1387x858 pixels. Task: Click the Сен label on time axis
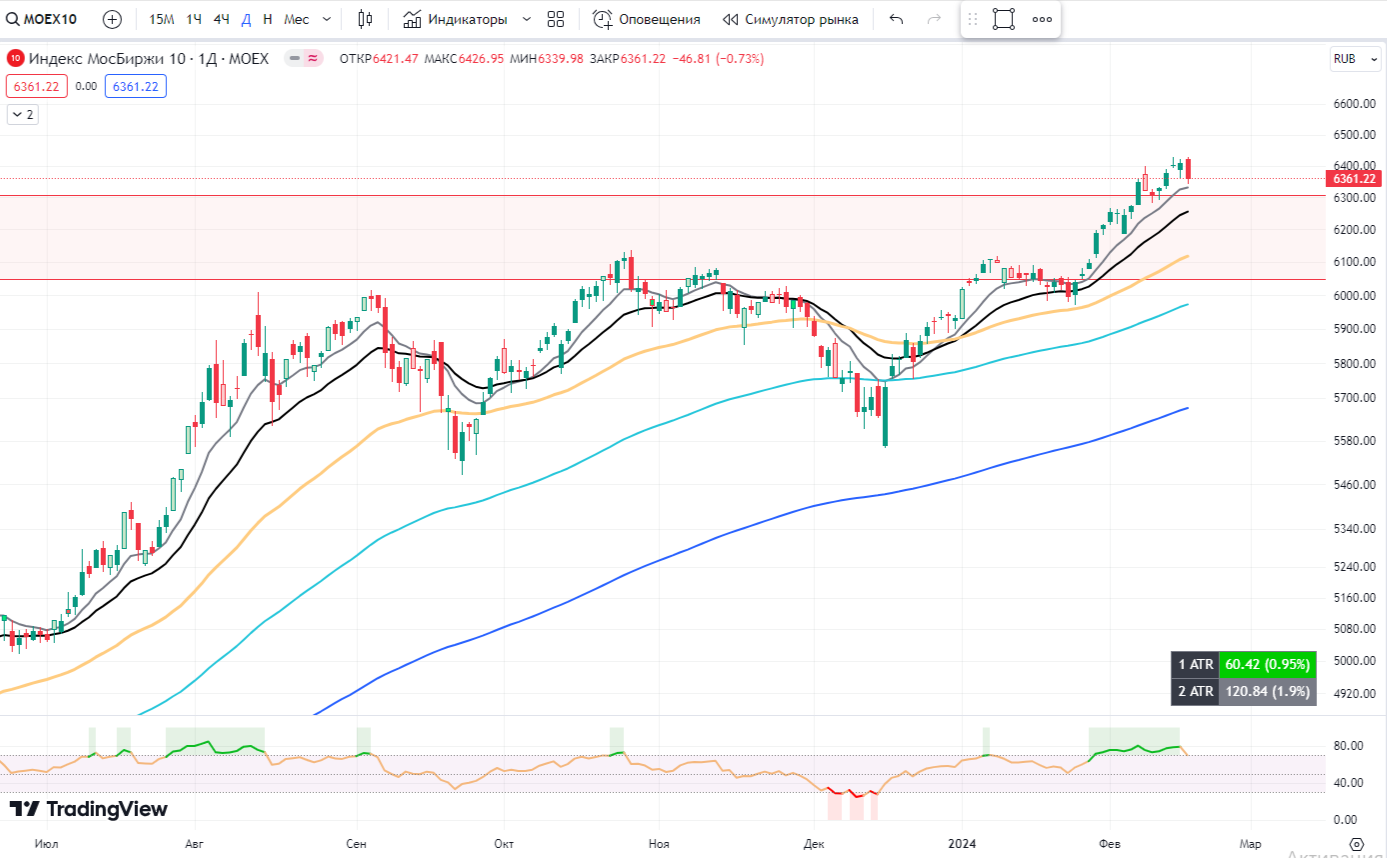(356, 844)
